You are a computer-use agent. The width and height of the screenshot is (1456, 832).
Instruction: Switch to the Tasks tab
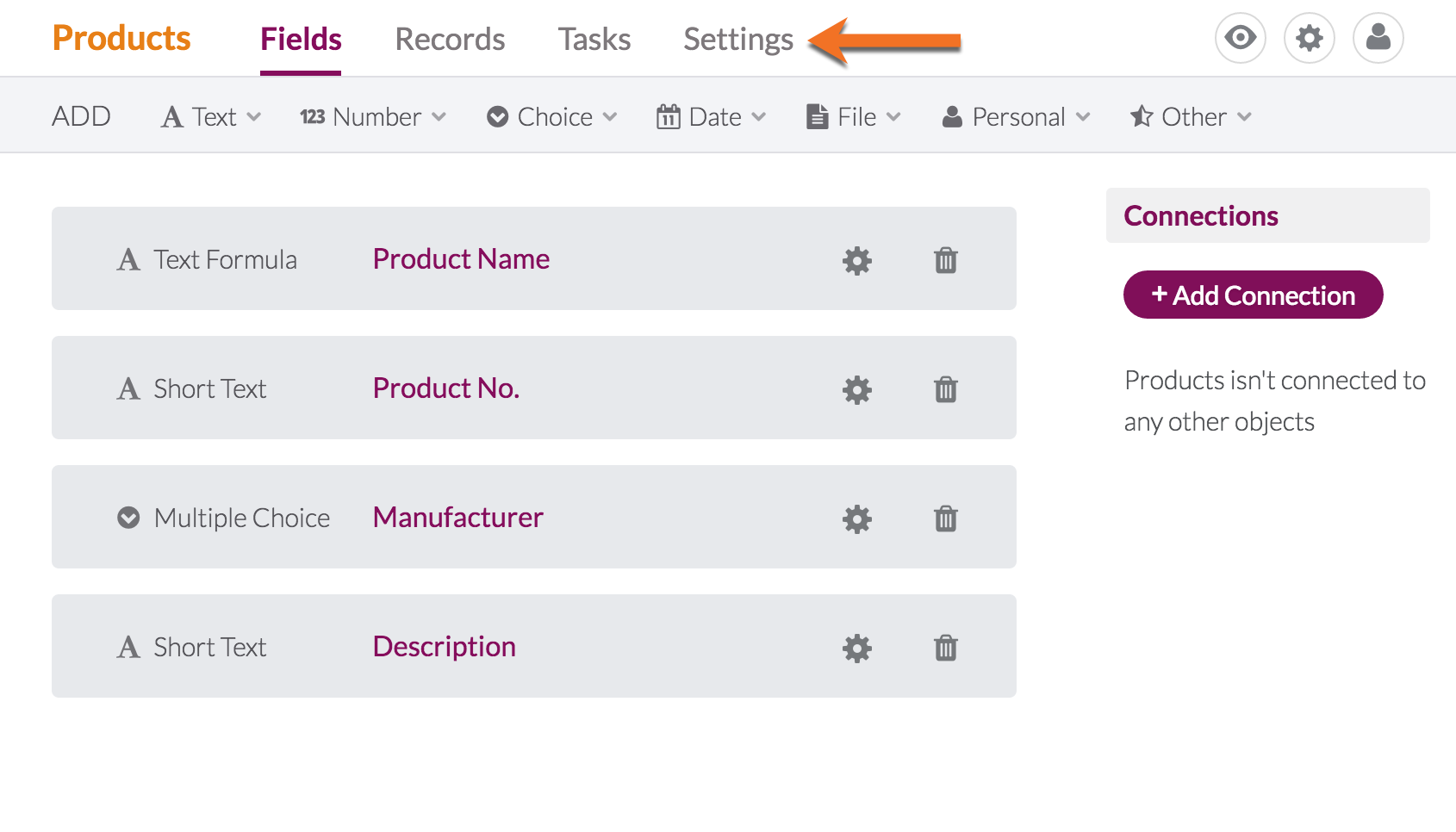coord(594,39)
